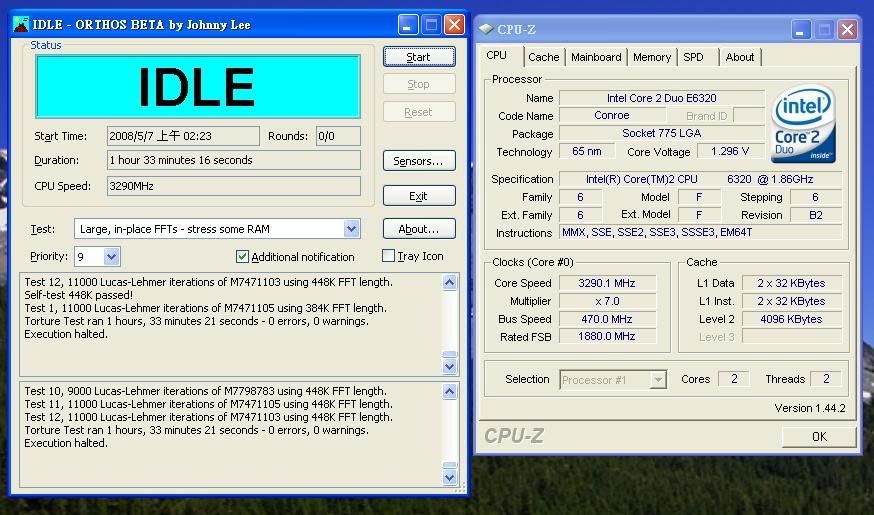
Task: Click down arrow of upper log scrollbar
Action: [x=449, y=367]
